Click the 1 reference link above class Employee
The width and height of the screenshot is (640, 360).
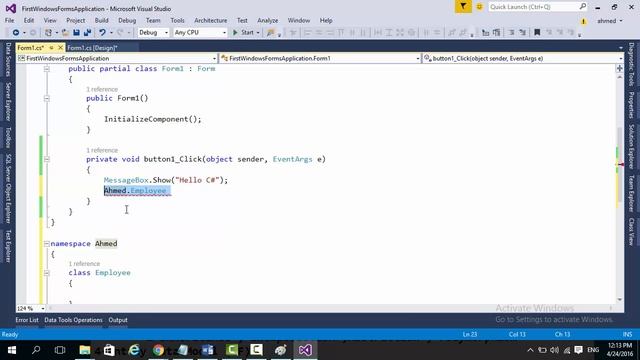point(84,264)
